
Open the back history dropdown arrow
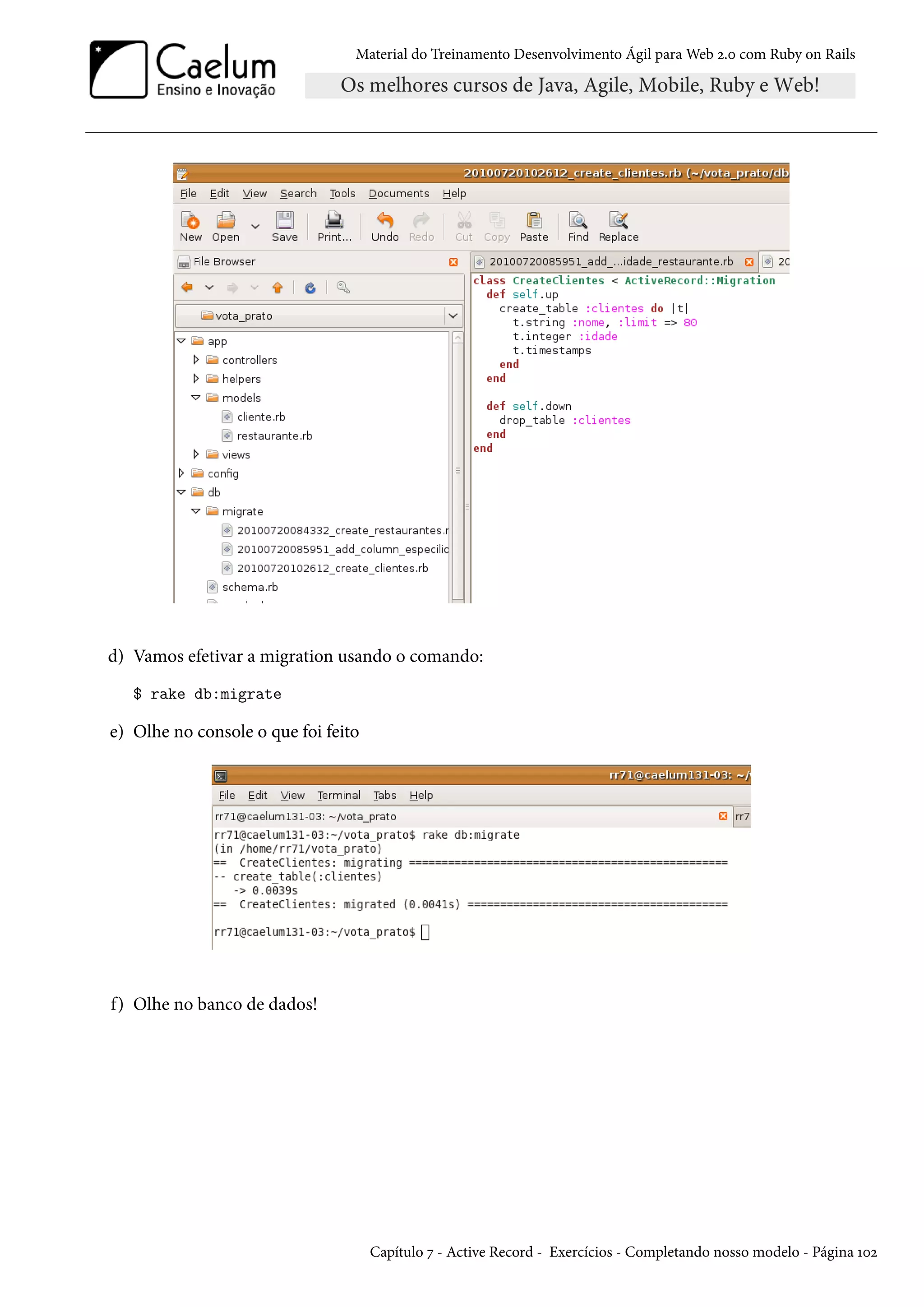209,287
